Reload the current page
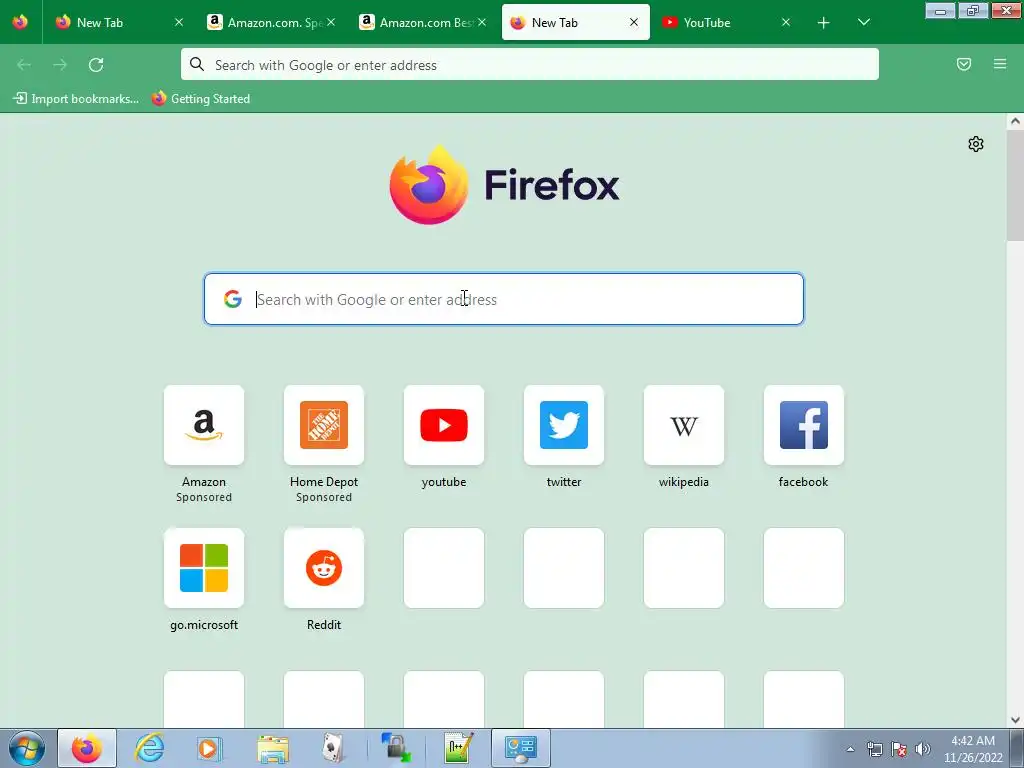 tap(96, 65)
